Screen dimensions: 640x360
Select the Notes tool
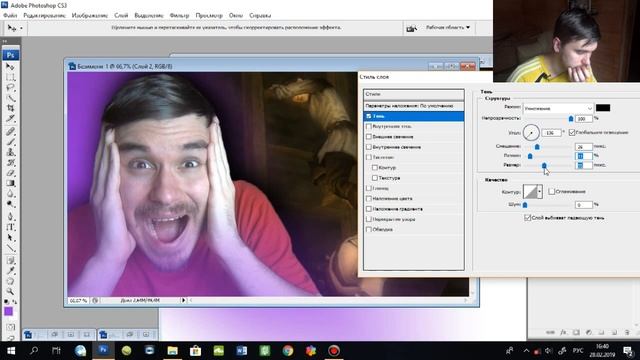[x=10, y=260]
